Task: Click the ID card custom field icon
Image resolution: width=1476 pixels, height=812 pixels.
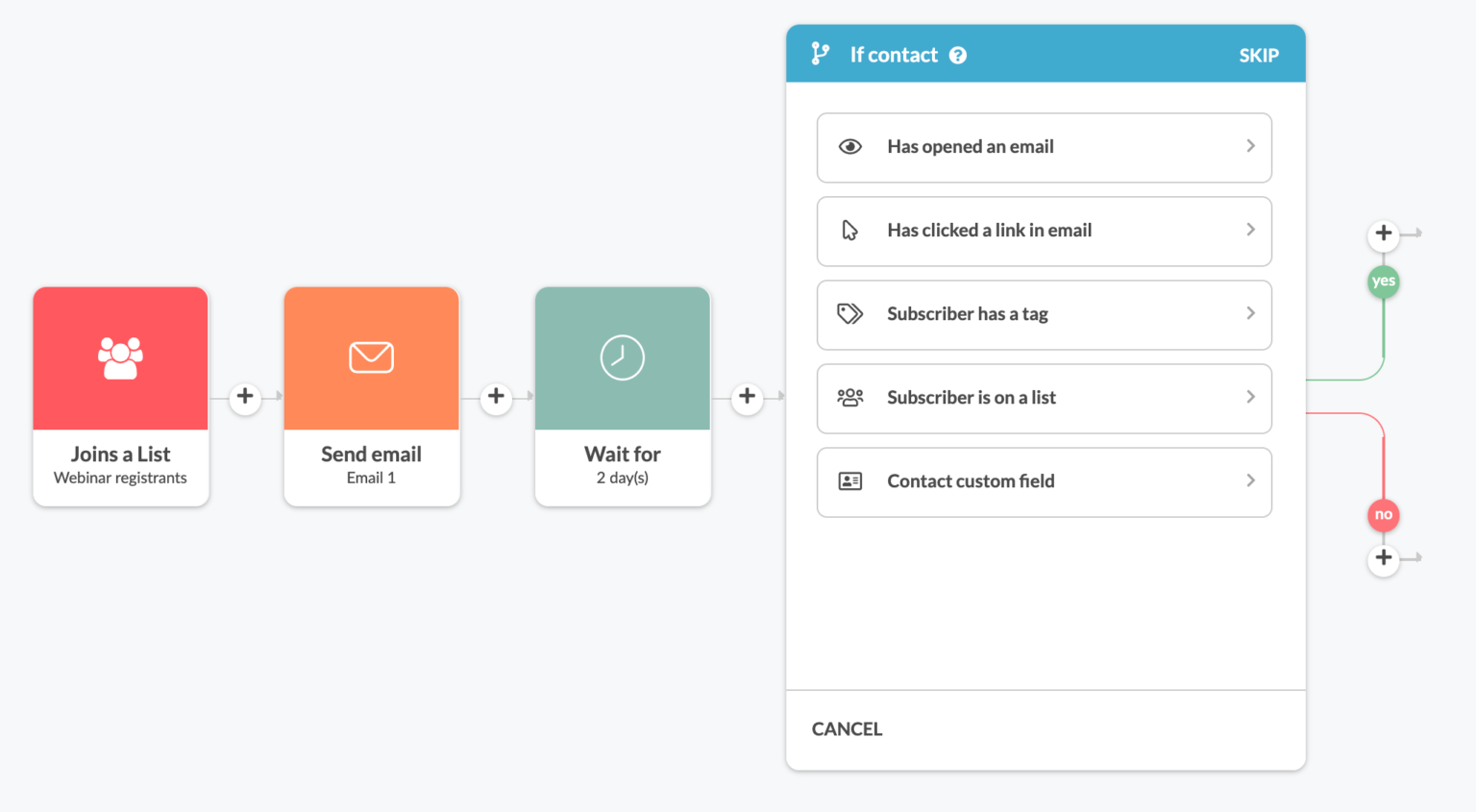Action: [849, 481]
